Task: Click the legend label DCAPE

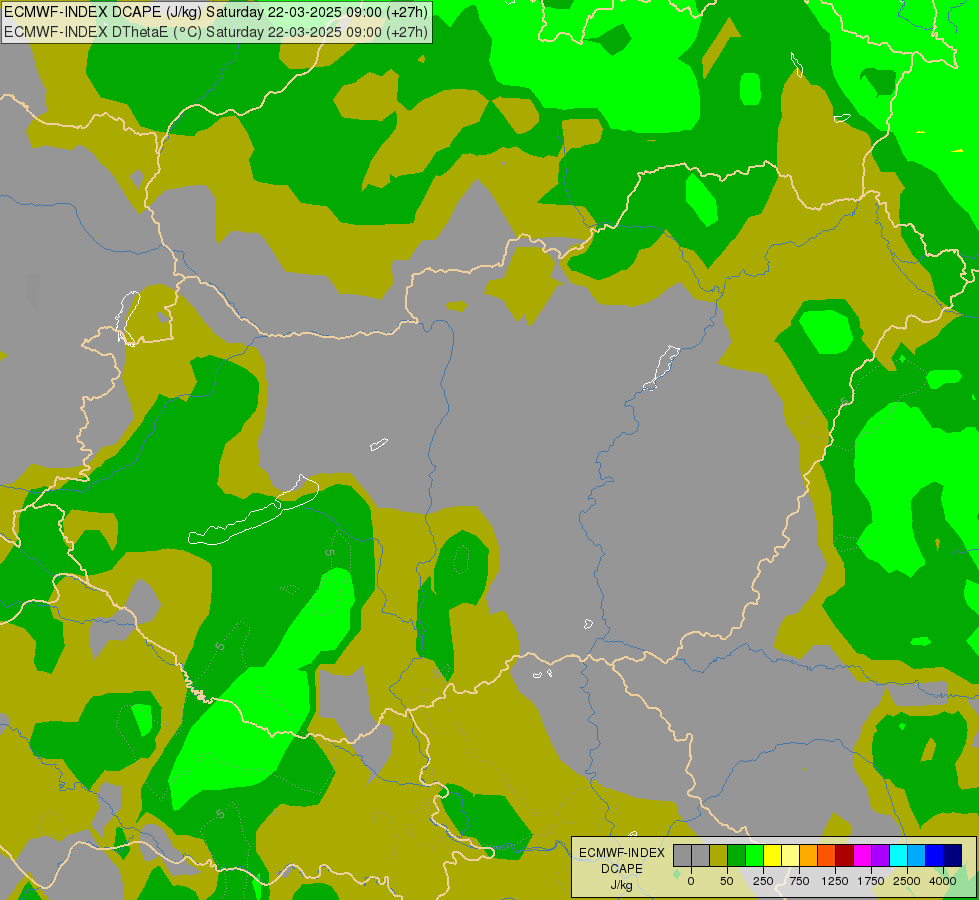Action: pos(622,869)
